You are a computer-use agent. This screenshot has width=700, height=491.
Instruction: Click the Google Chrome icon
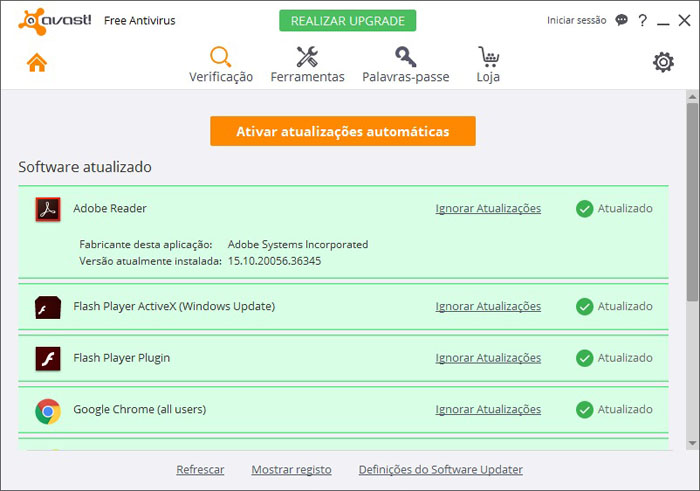point(48,411)
